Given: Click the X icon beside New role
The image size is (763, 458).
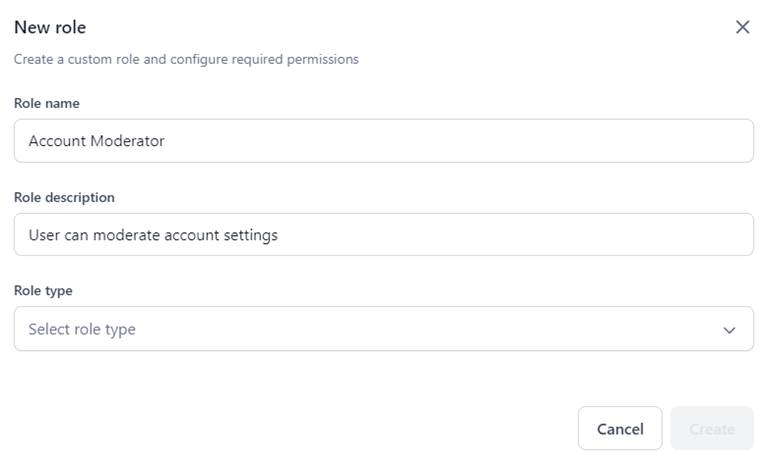Looking at the screenshot, I should (742, 27).
